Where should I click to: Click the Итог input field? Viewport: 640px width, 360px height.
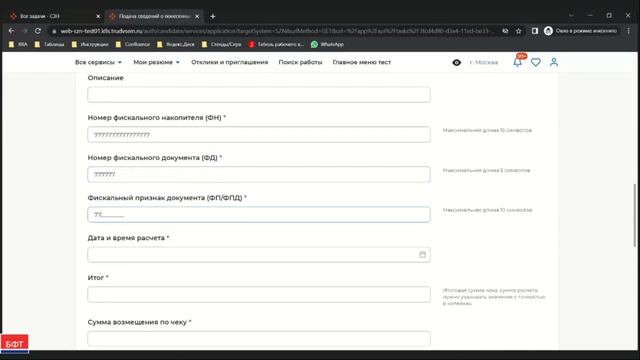pyautogui.click(x=259, y=294)
